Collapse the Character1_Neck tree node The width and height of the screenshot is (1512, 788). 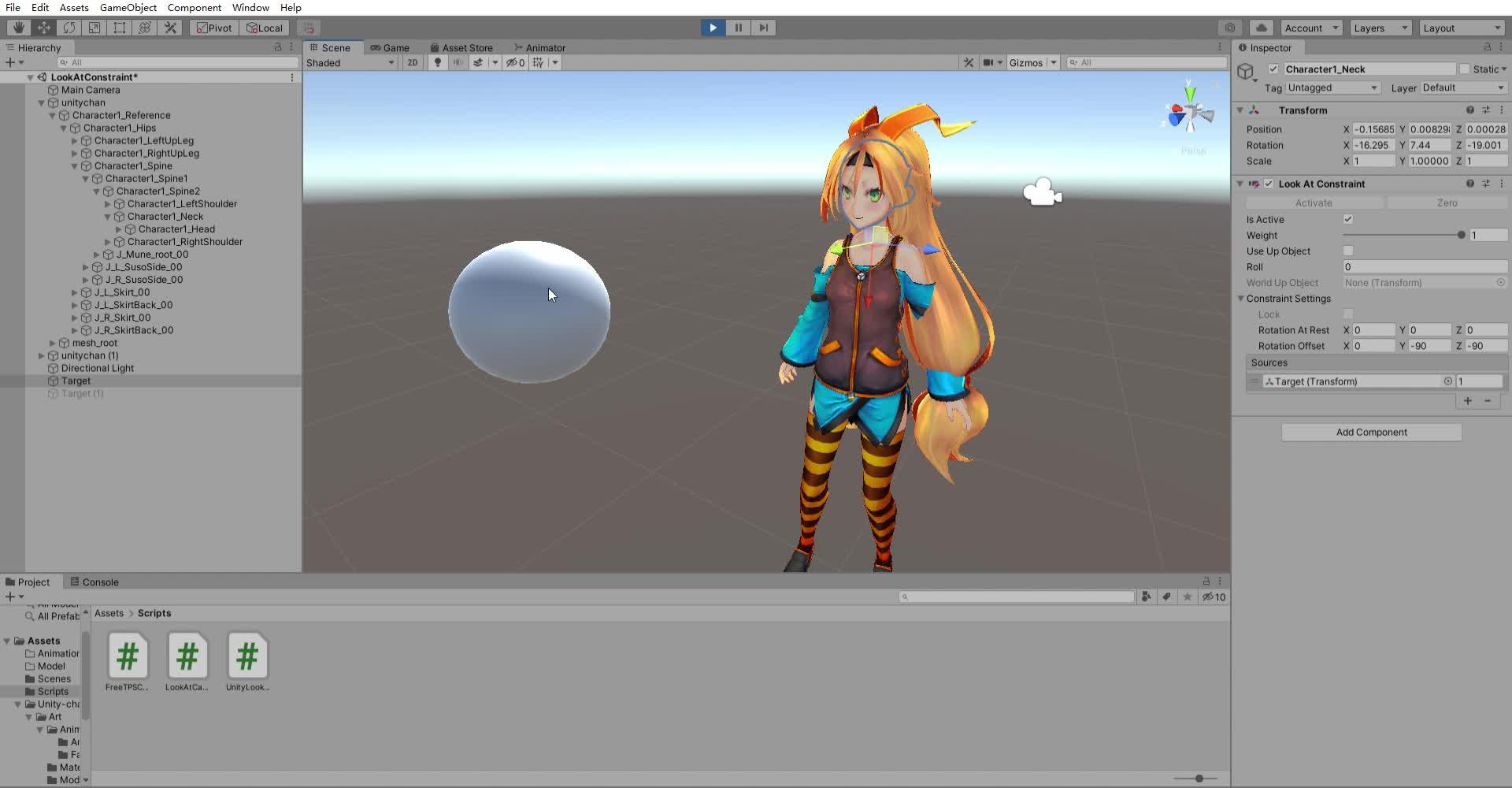(108, 217)
